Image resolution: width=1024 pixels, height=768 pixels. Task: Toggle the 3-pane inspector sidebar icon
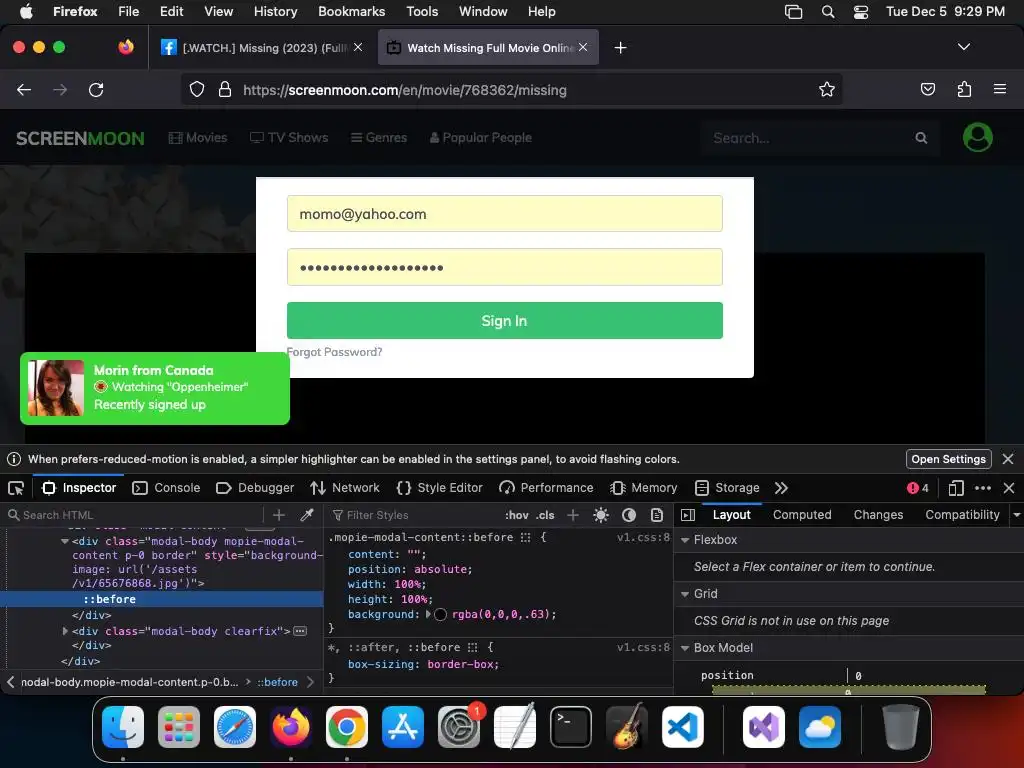(688, 515)
